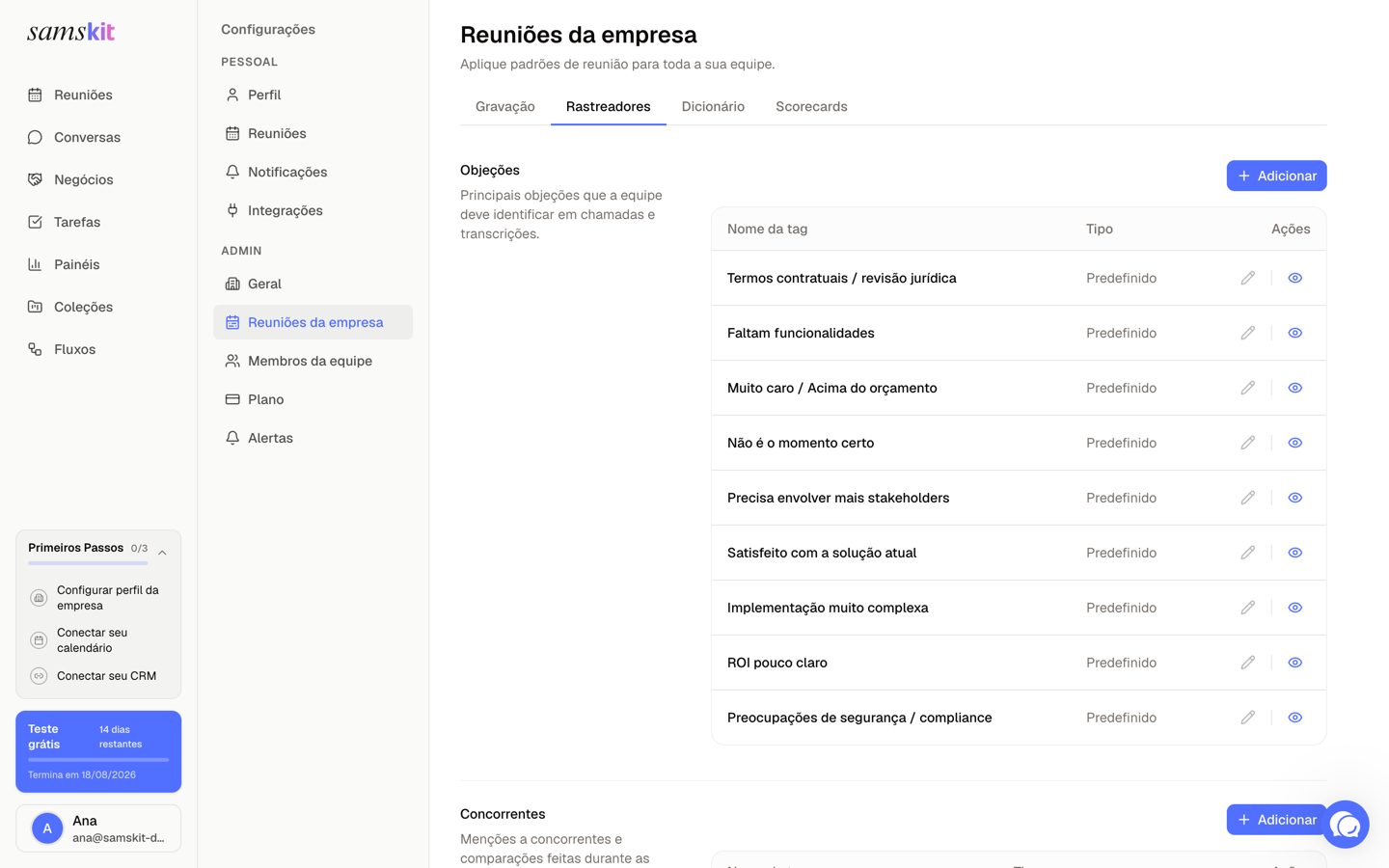Toggle eye icon for 'ROI pouco claro'
The image size is (1389, 868).
tap(1294, 663)
